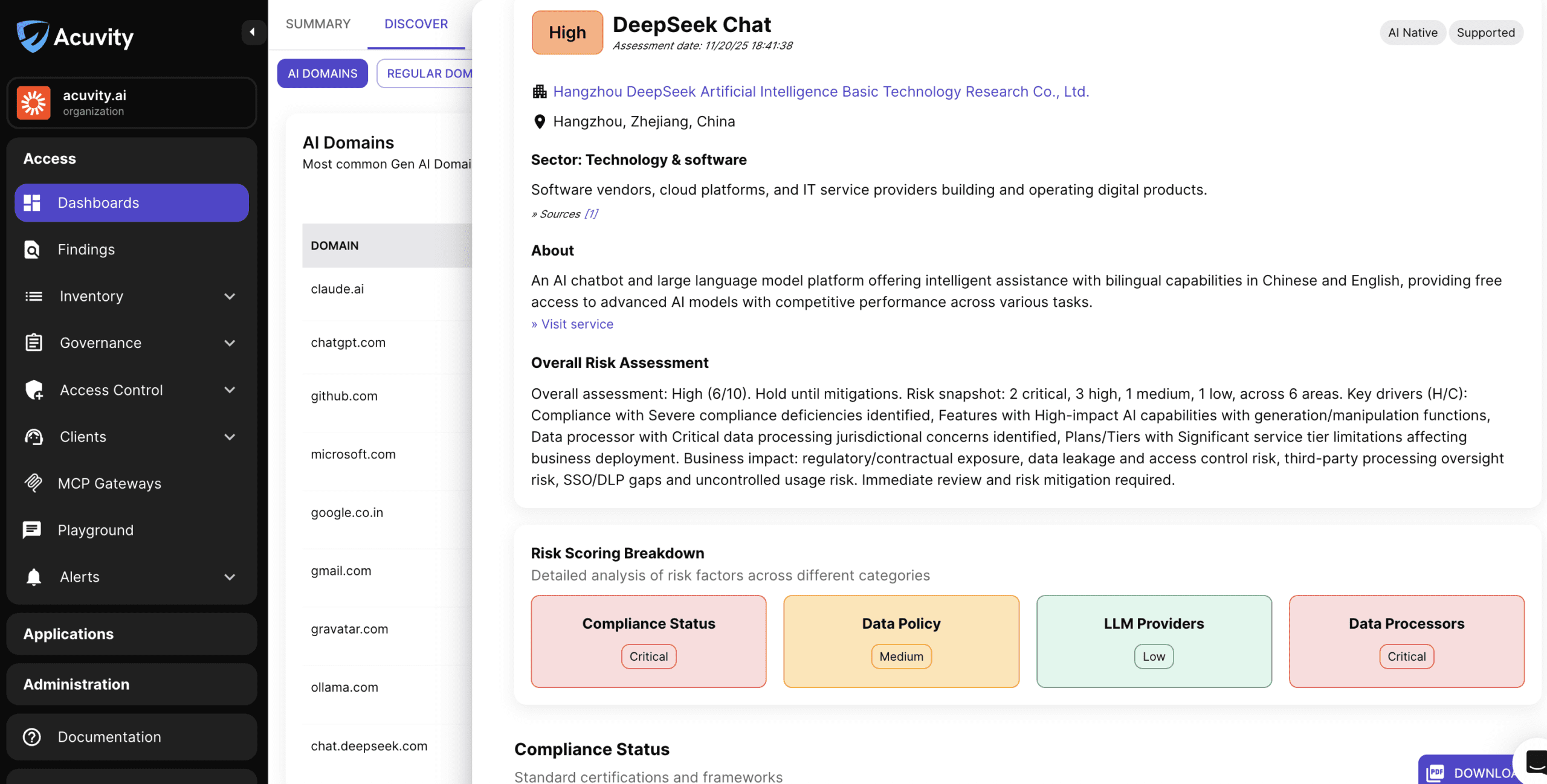Expand the Governance section chevron
The width and height of the screenshot is (1547, 784).
(x=230, y=343)
